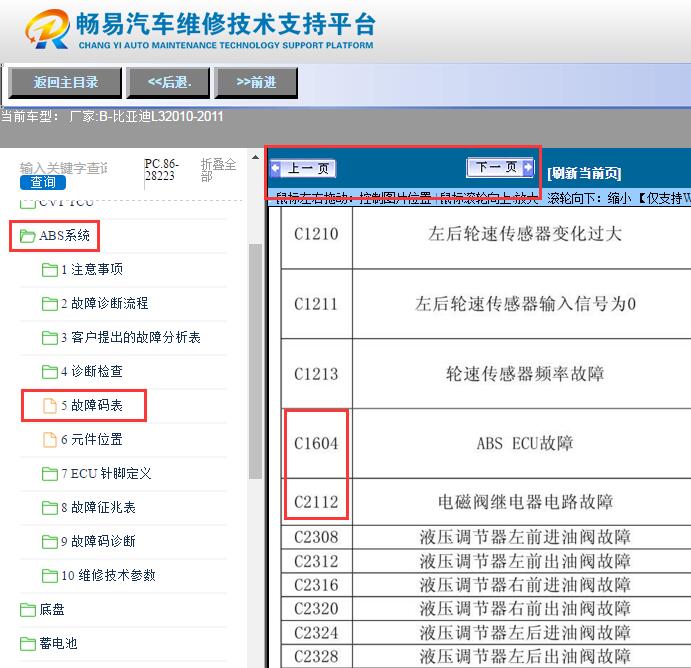Click the right arrow icon on 下一页
This screenshot has width=691, height=668.
pos(527,167)
